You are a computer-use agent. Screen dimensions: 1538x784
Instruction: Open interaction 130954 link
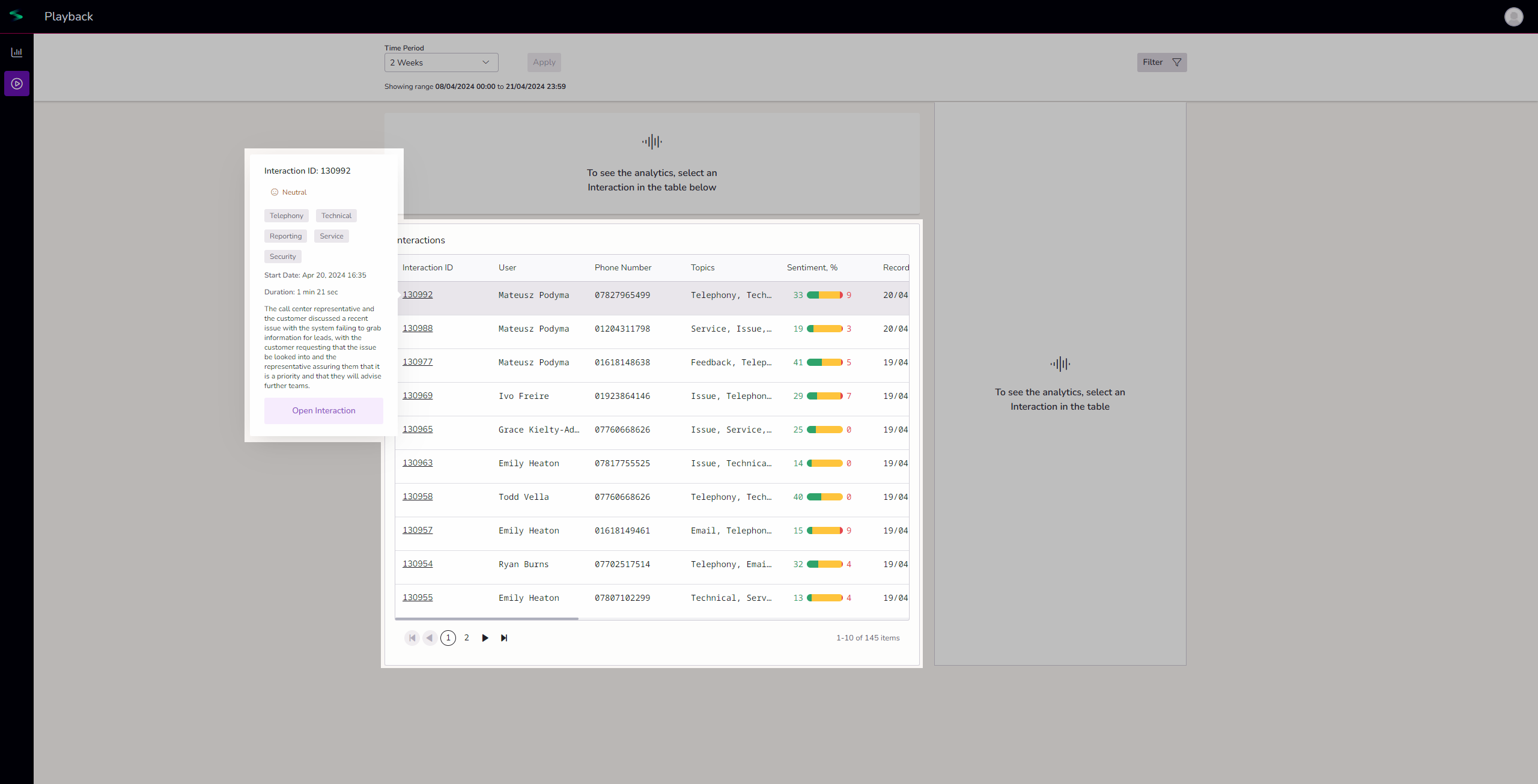[418, 564]
